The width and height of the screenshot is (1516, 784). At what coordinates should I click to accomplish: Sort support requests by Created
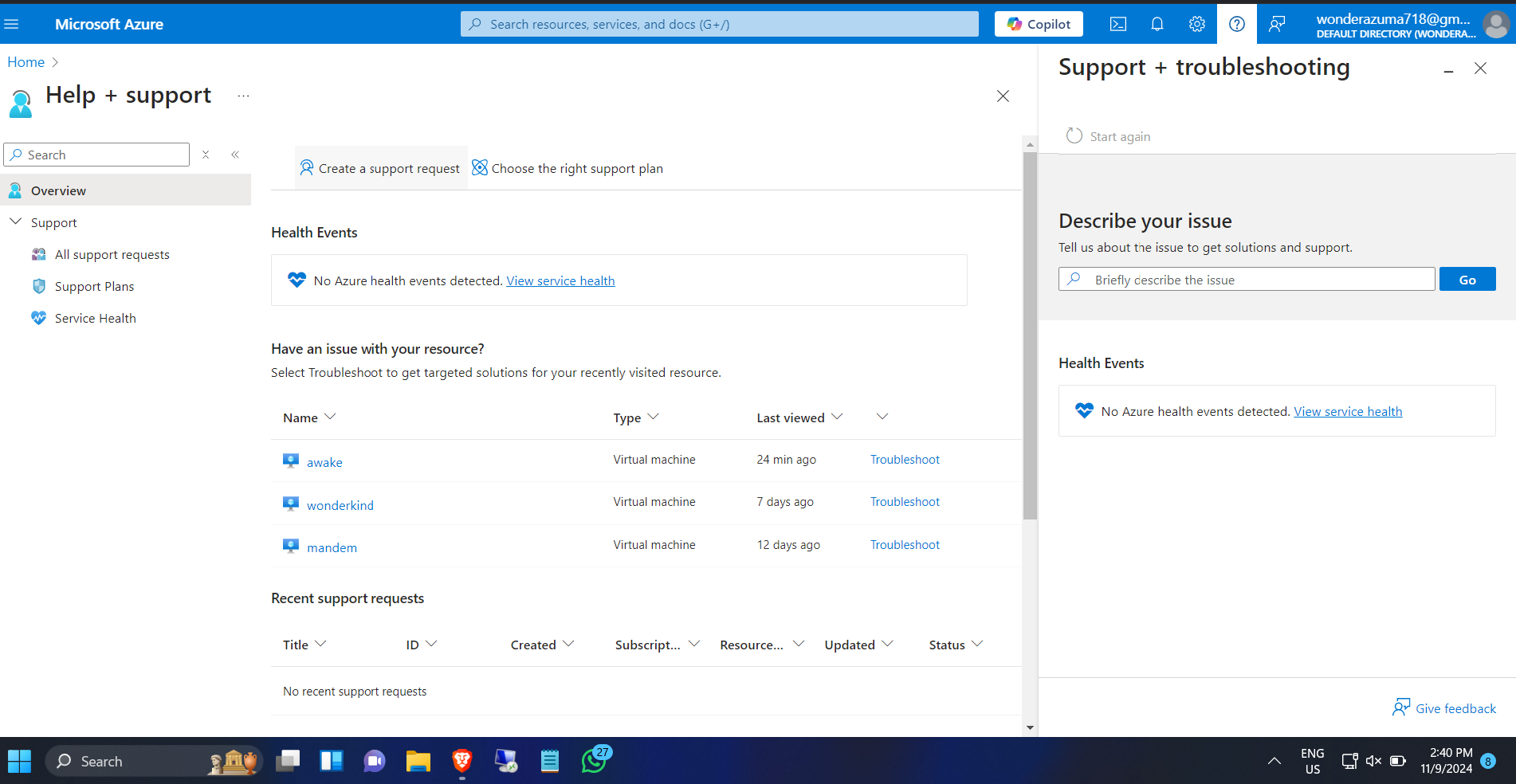[x=542, y=645]
